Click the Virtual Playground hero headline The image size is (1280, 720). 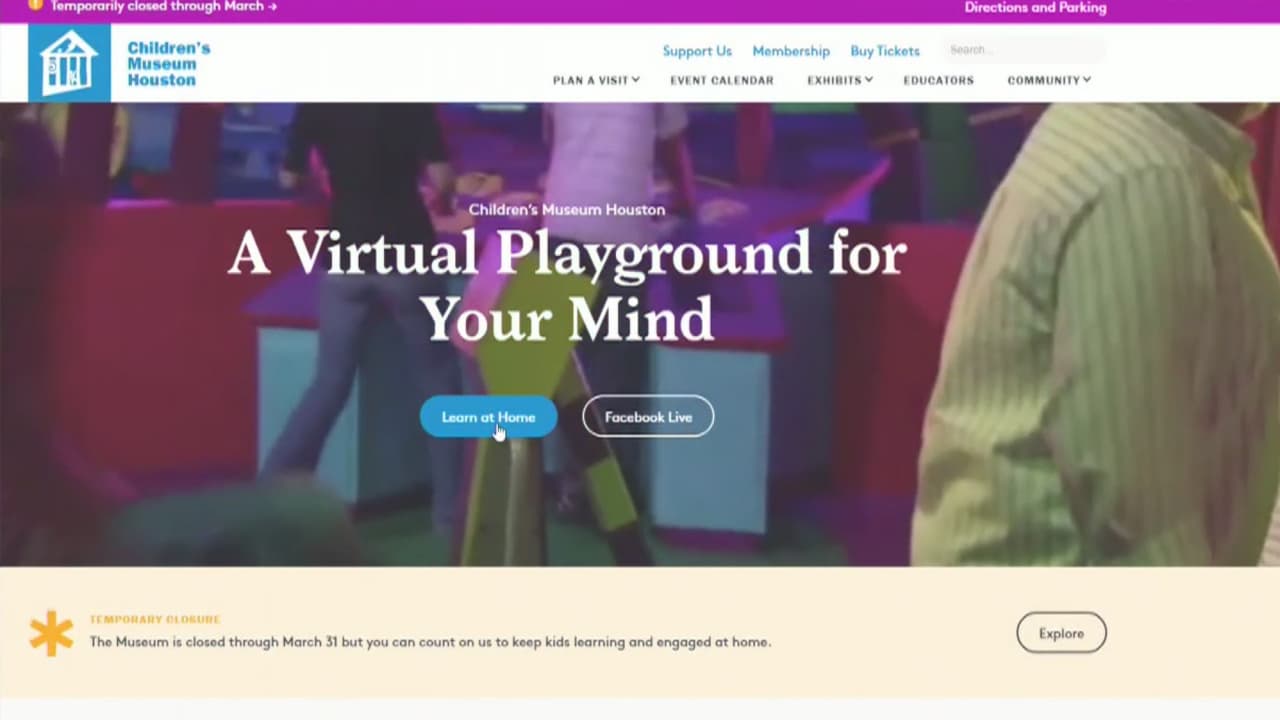(567, 285)
